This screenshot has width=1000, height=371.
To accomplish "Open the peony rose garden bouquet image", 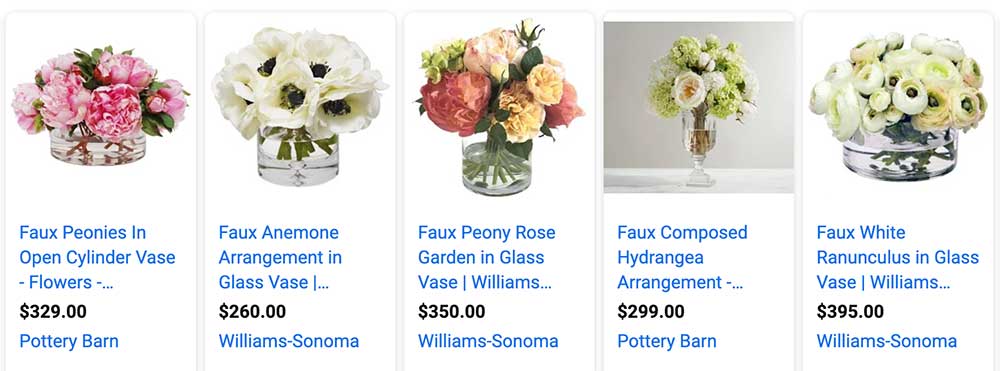I will tap(500, 107).
